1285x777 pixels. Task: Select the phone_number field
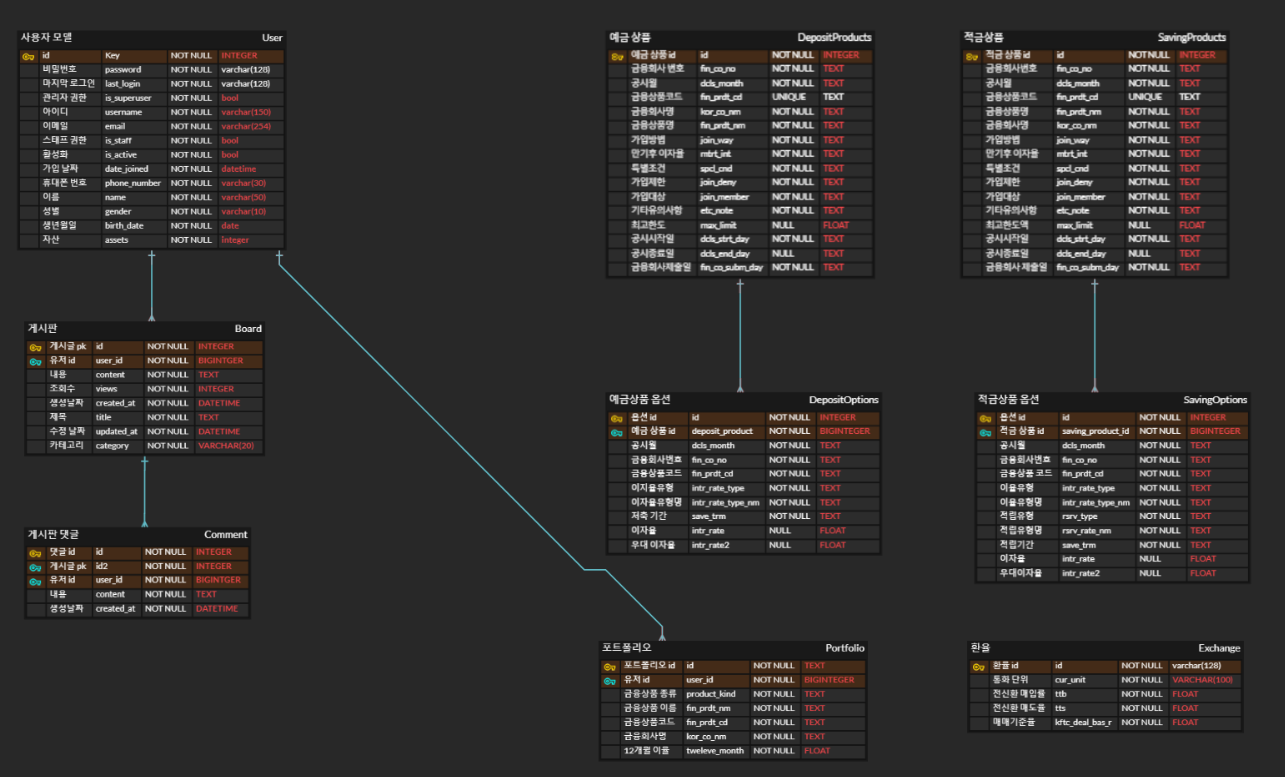point(133,183)
